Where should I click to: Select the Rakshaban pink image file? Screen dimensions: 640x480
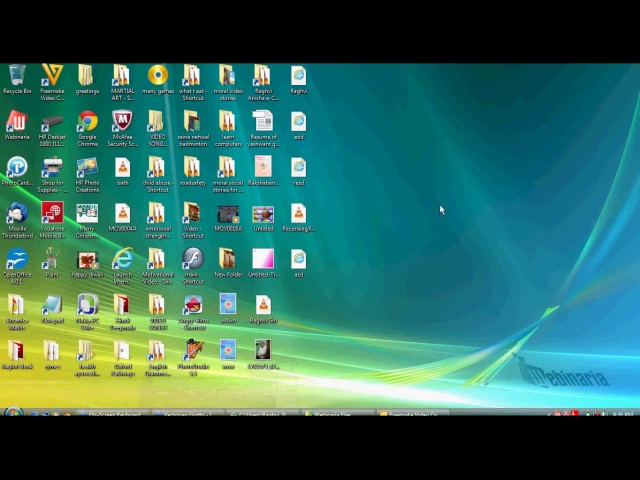(263, 171)
